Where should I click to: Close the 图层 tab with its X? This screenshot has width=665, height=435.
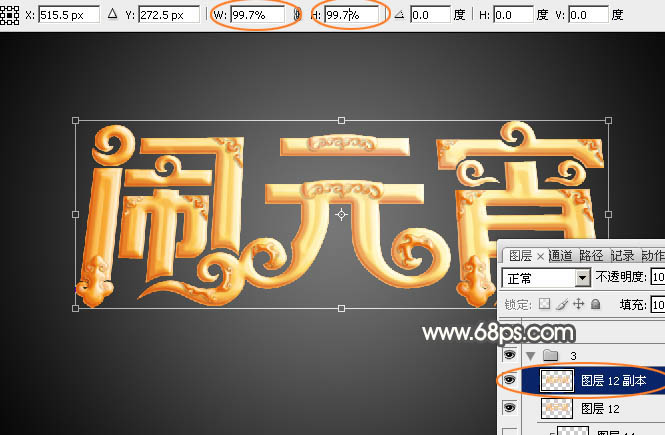[540, 256]
